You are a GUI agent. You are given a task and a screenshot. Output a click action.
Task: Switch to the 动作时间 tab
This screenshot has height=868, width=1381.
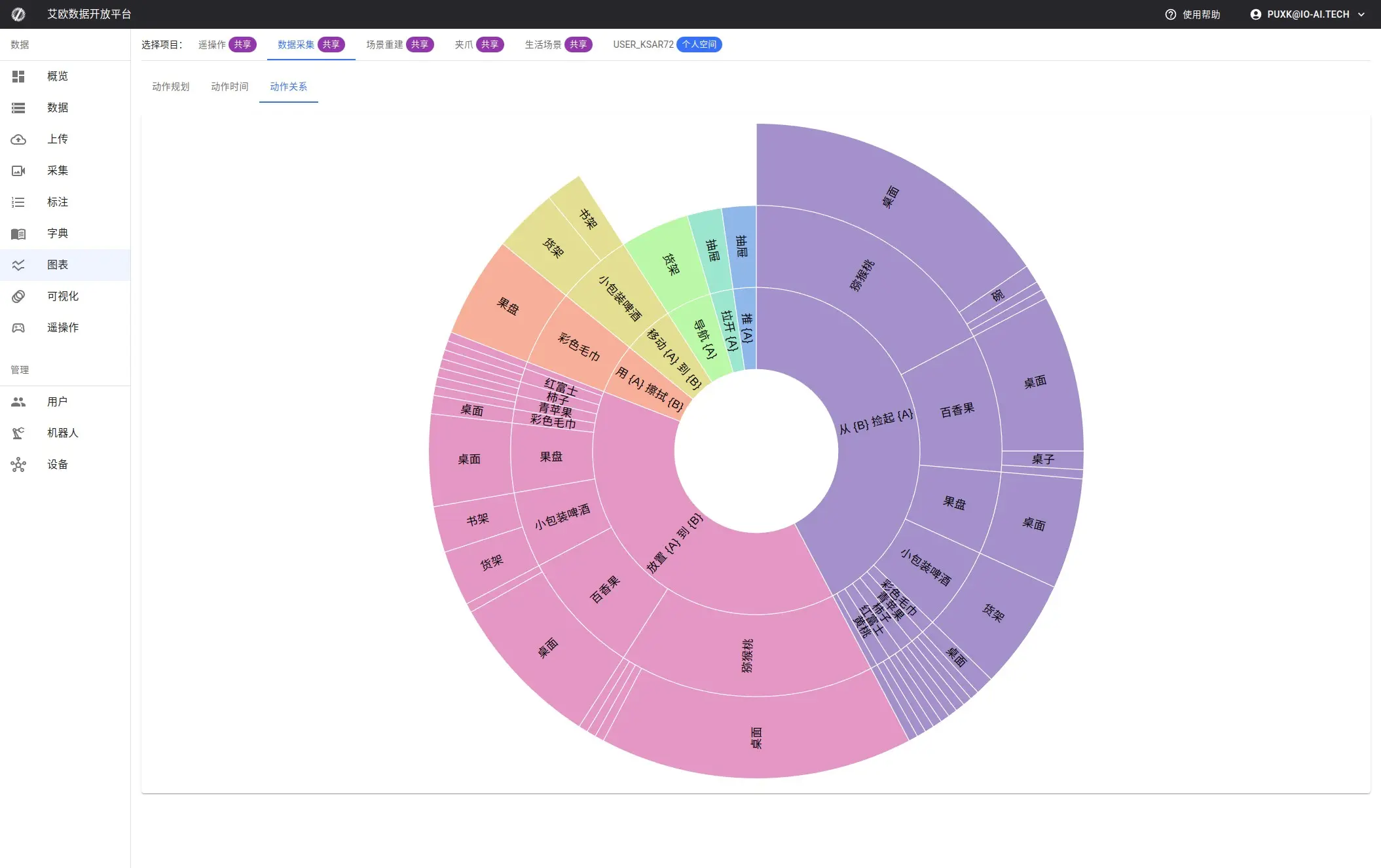point(229,86)
